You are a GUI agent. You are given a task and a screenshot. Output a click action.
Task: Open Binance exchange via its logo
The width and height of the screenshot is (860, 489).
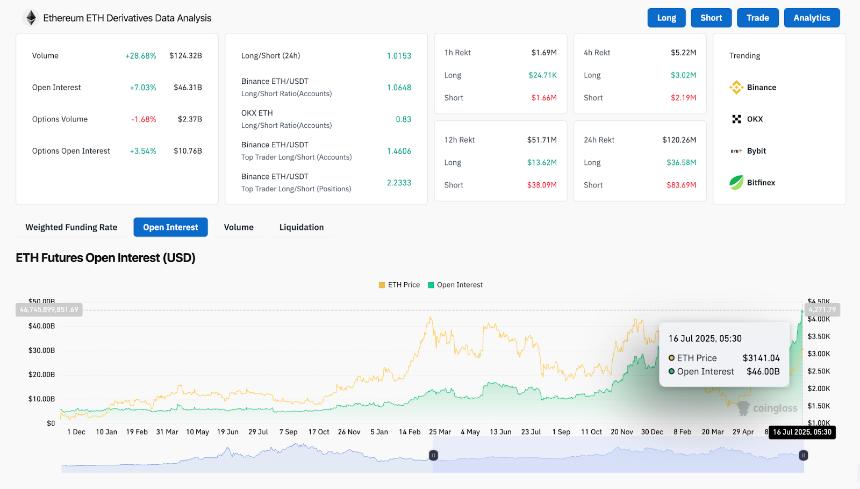click(x=736, y=88)
